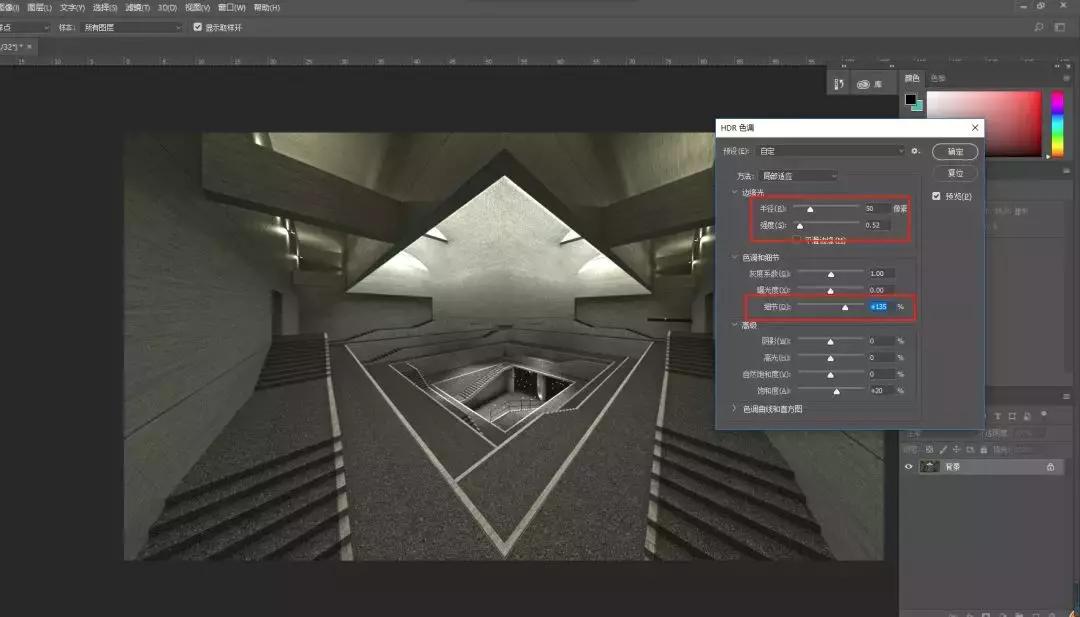Hide the 背景 layer with eye icon
This screenshot has width=1080, height=617.
[908, 467]
